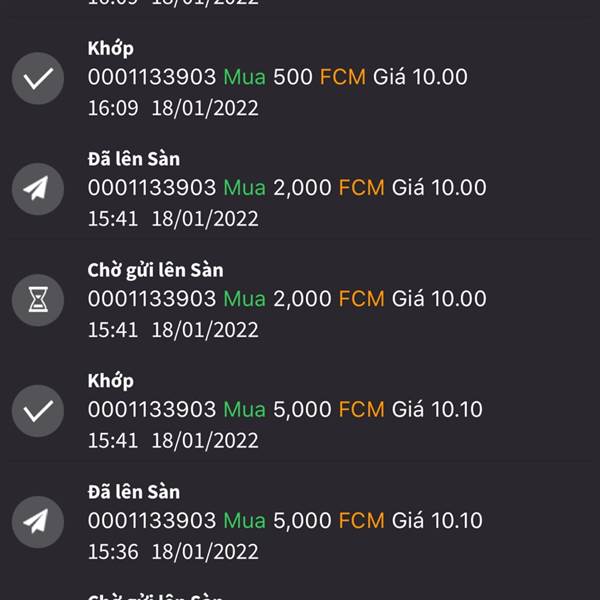Image resolution: width=600 pixels, height=600 pixels.
Task: Select cut-off timestamp at top of list
Action: point(173,3)
